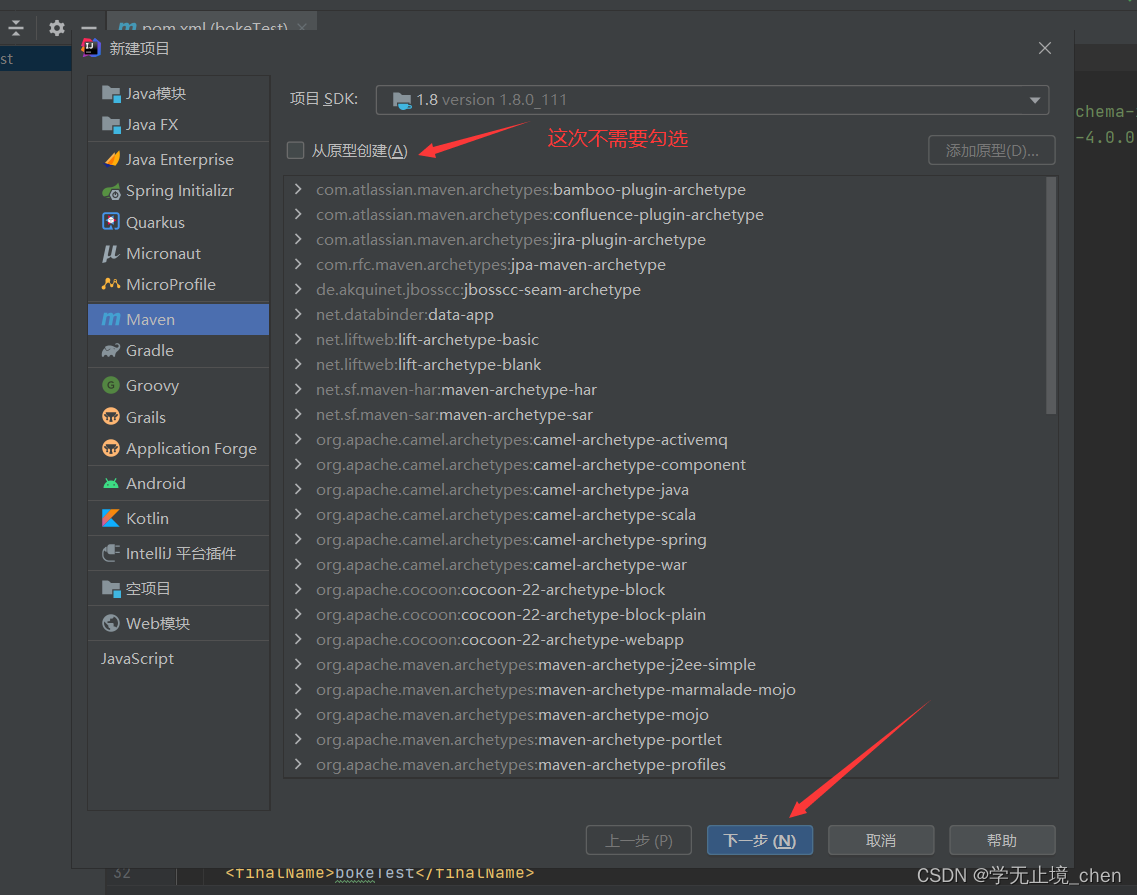The image size is (1137, 895).
Task: Click the 添加原型(D)... button
Action: click(991, 151)
